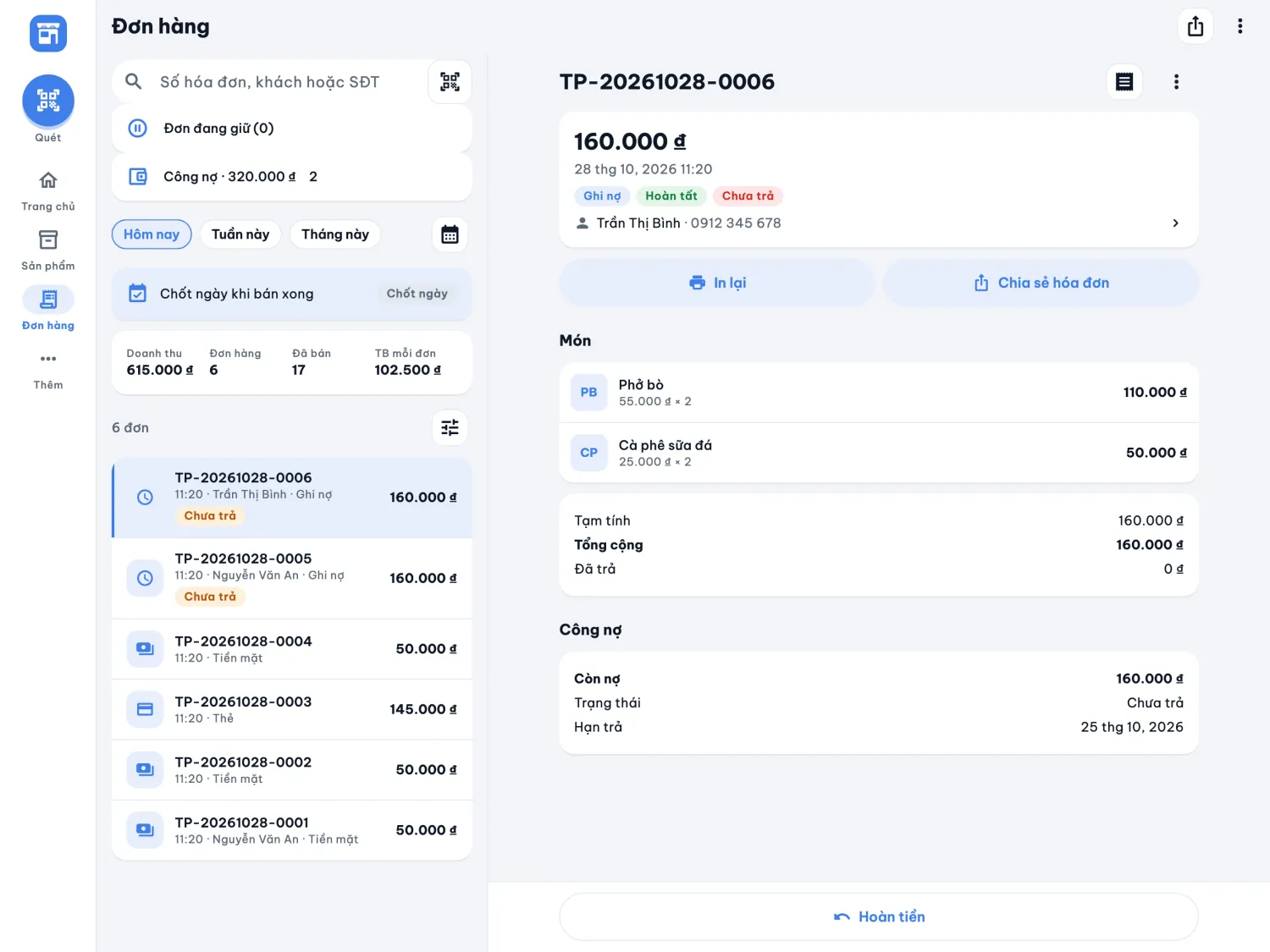Click Chưa trả badge on order TP-20261028-0005

pos(210,597)
